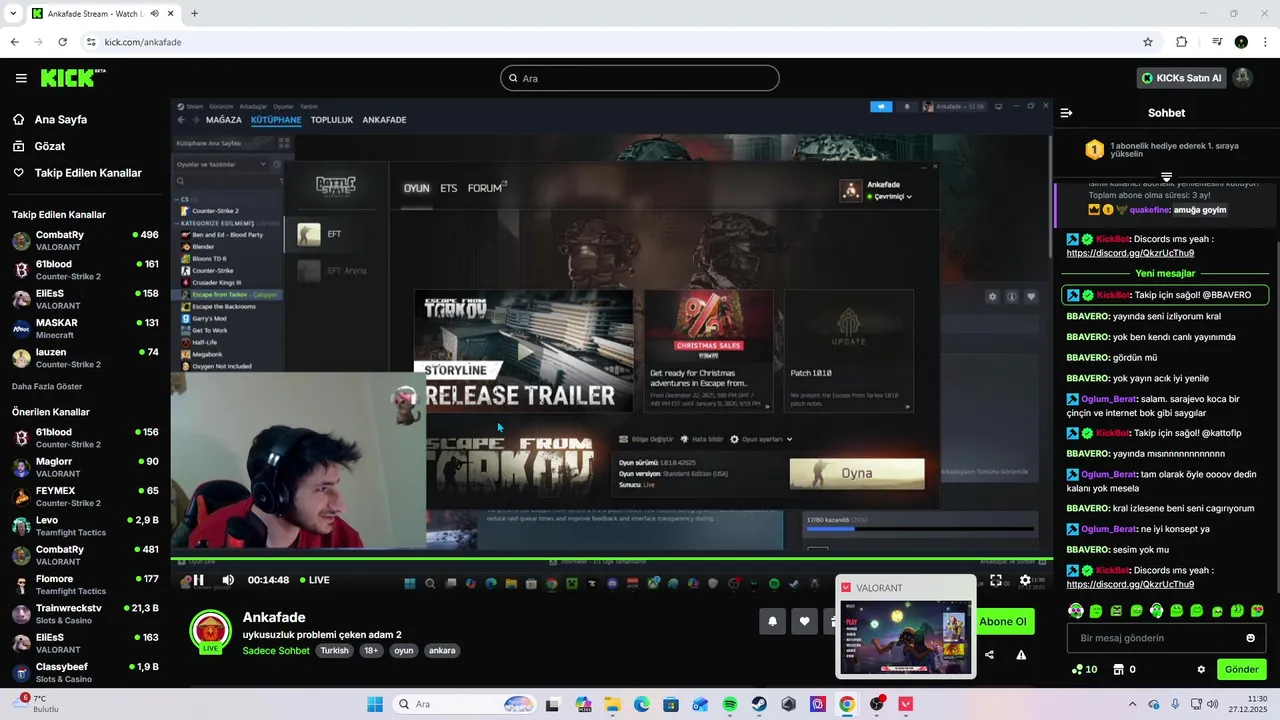Click the report warning triangle icon

tap(1021, 655)
